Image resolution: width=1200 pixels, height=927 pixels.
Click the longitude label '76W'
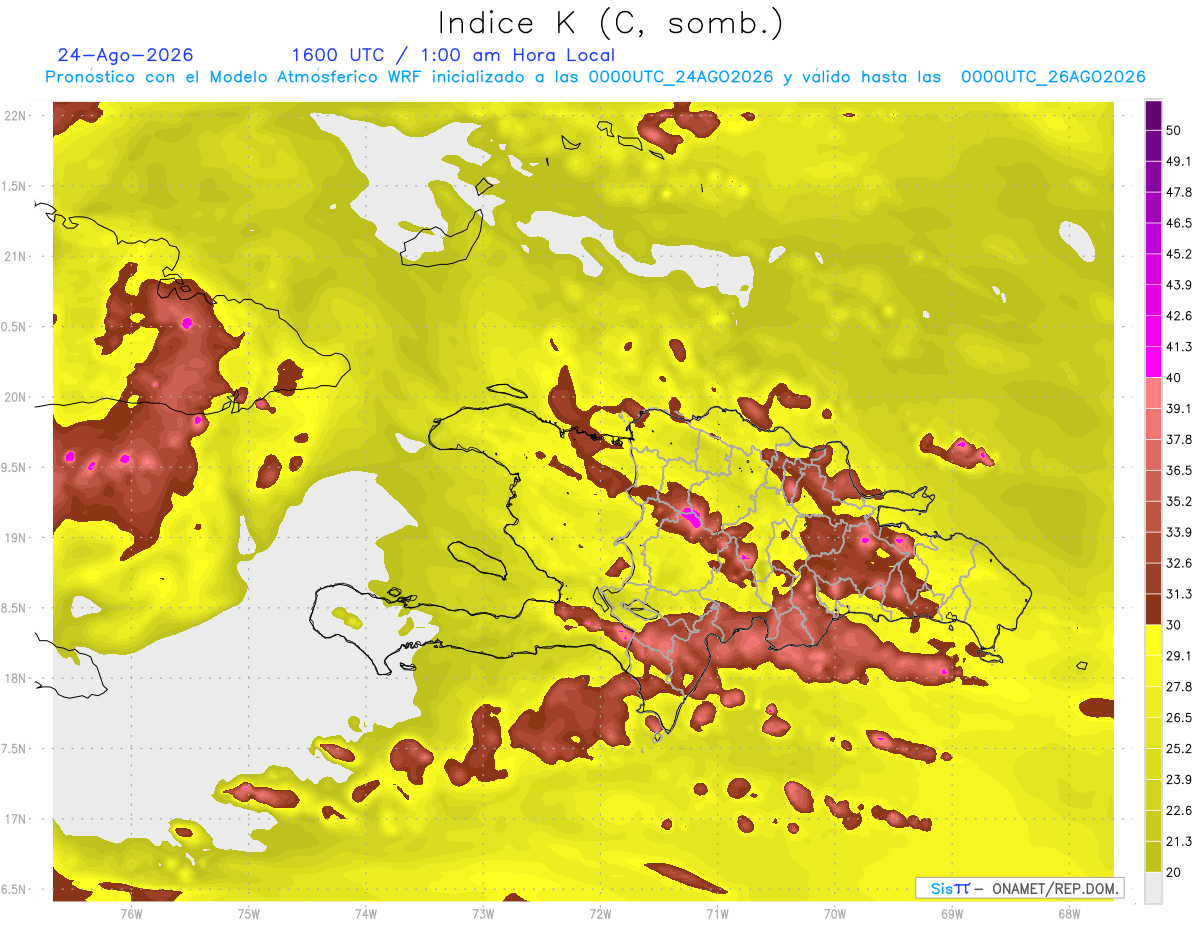click(132, 913)
